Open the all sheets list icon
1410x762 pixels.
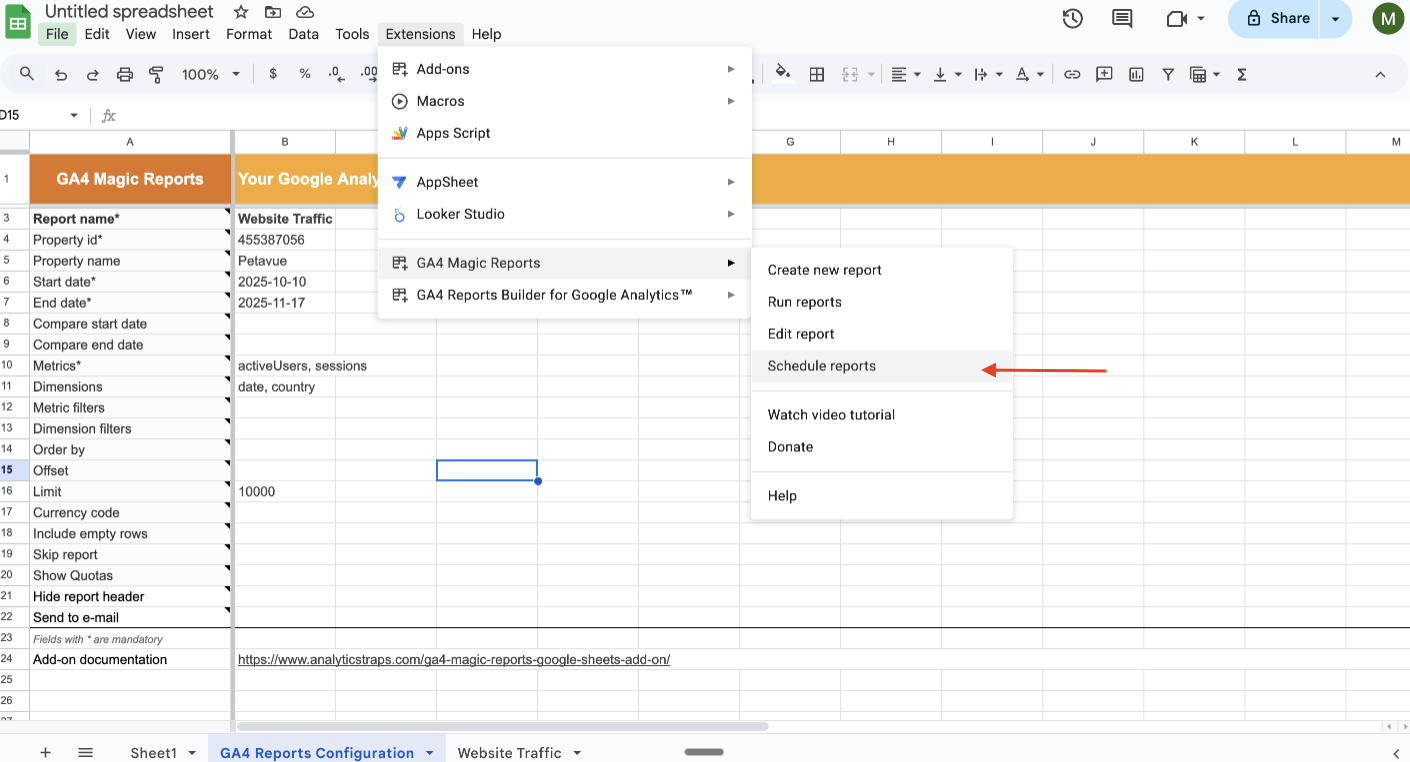86,752
